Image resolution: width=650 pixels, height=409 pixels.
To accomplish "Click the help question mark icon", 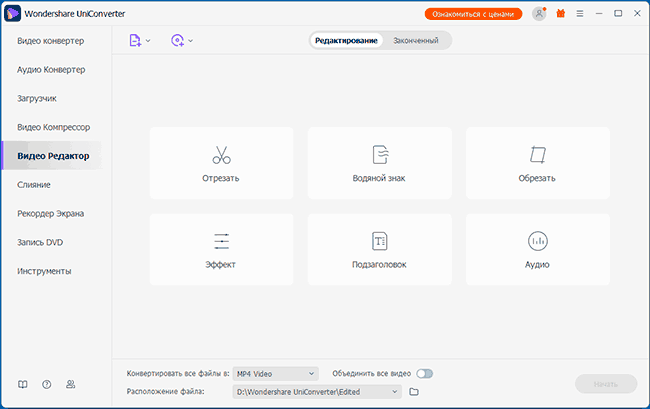I will point(46,385).
